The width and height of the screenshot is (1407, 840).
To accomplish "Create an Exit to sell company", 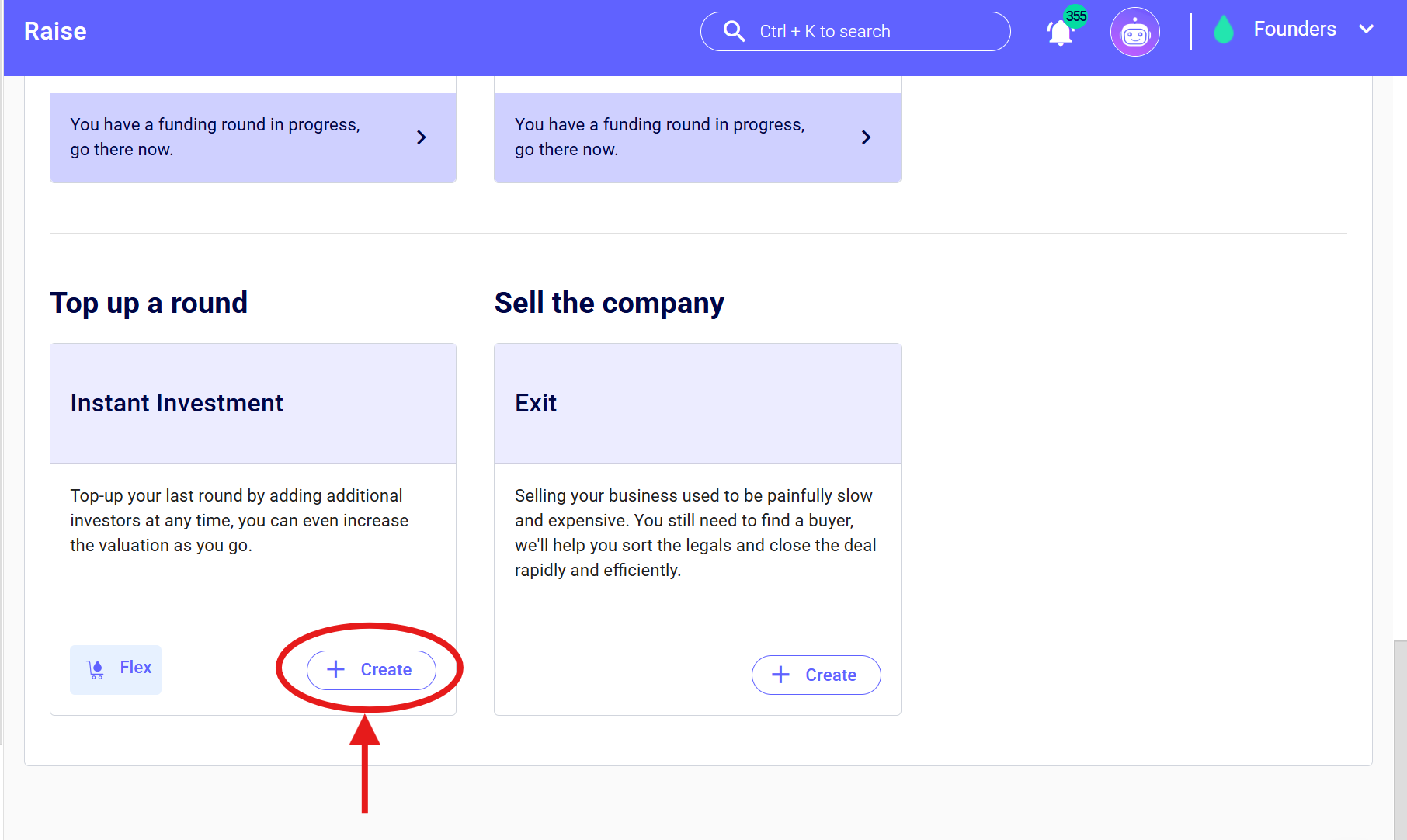I will 816,675.
